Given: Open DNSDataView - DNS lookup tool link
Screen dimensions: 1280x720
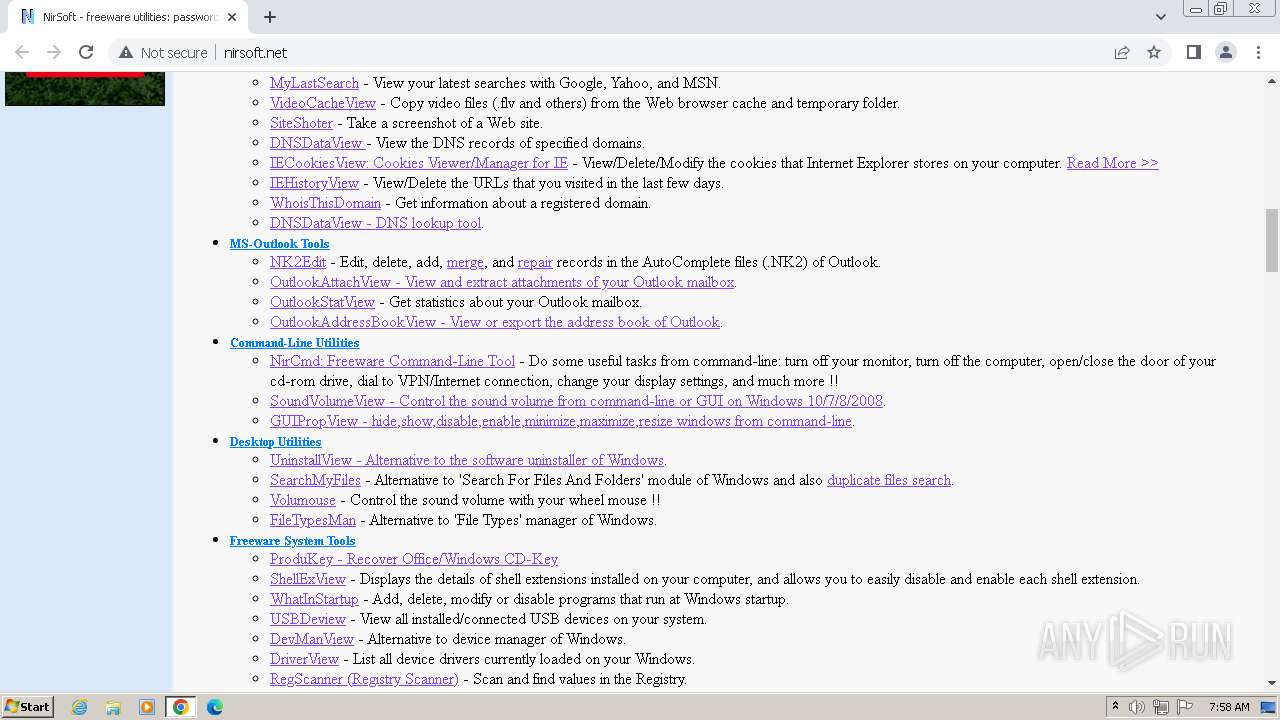Looking at the screenshot, I should click(376, 223).
